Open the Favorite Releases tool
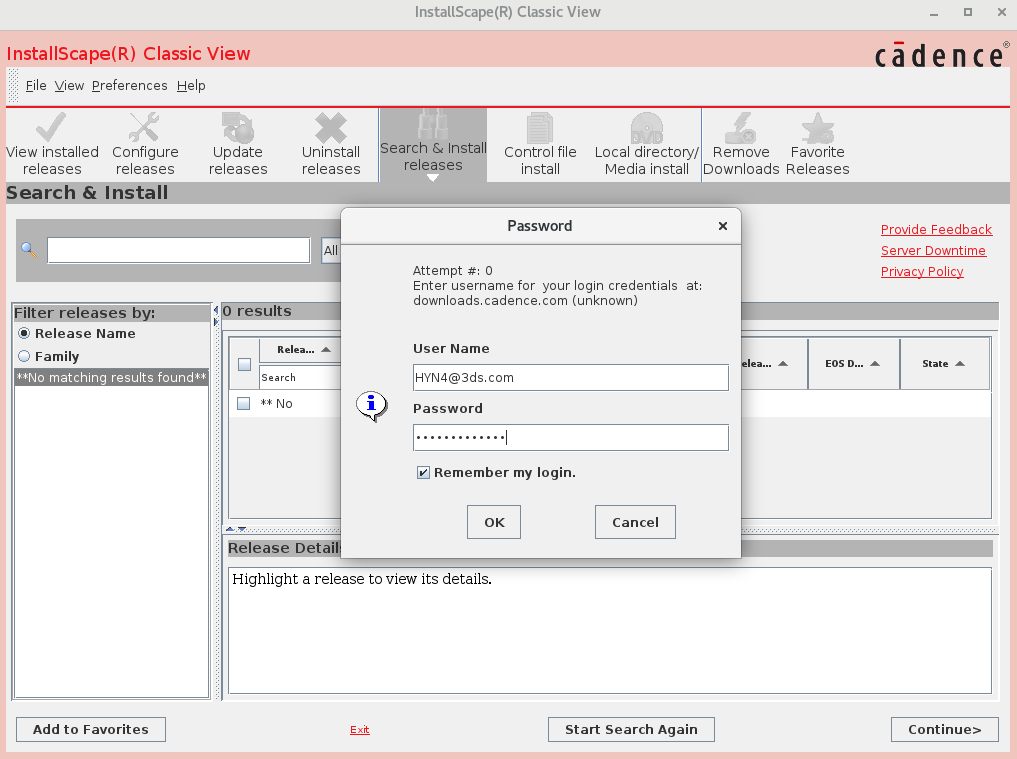The width and height of the screenshot is (1017, 759). 817,143
